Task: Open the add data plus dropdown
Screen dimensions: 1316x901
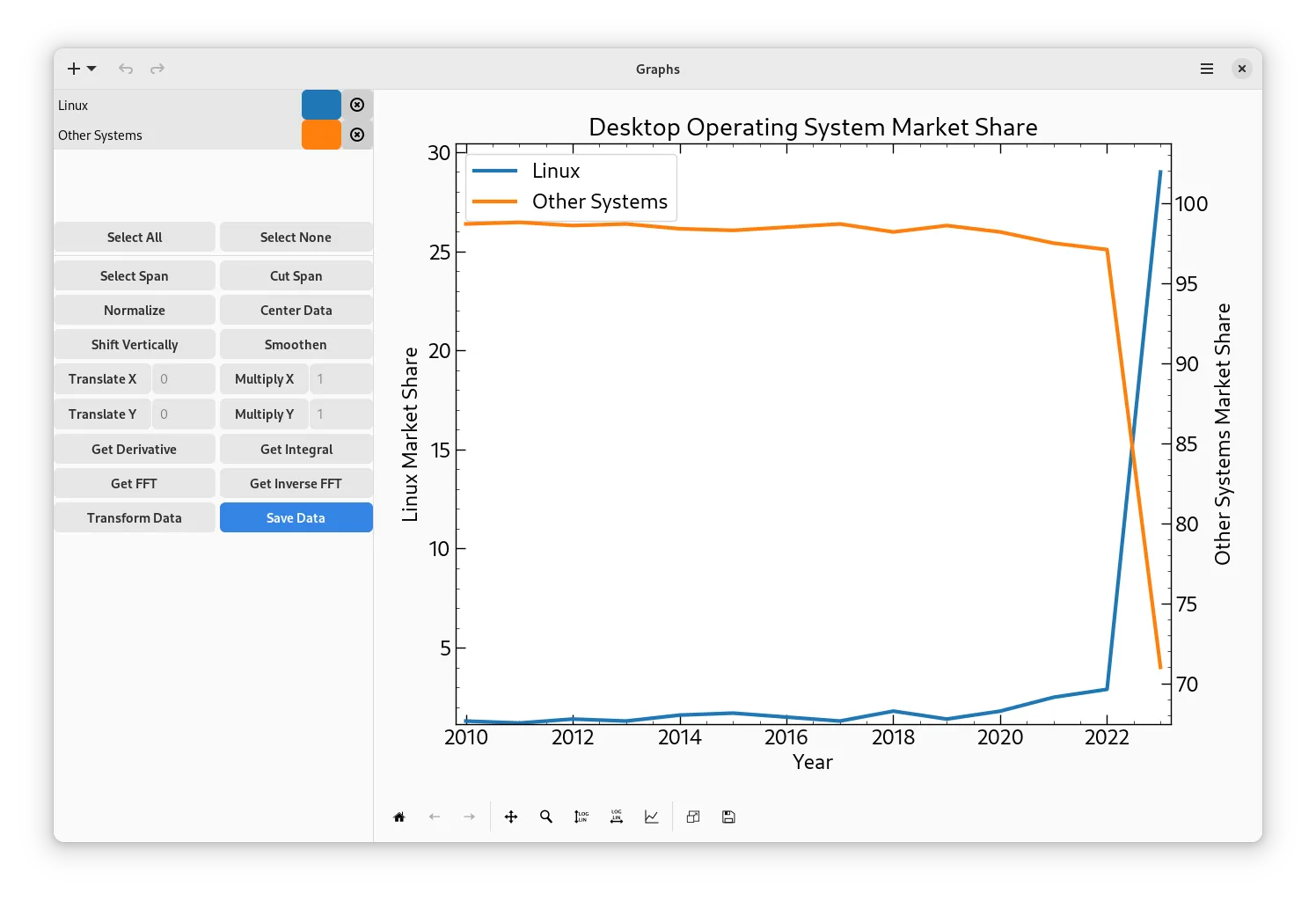Action: (82, 69)
